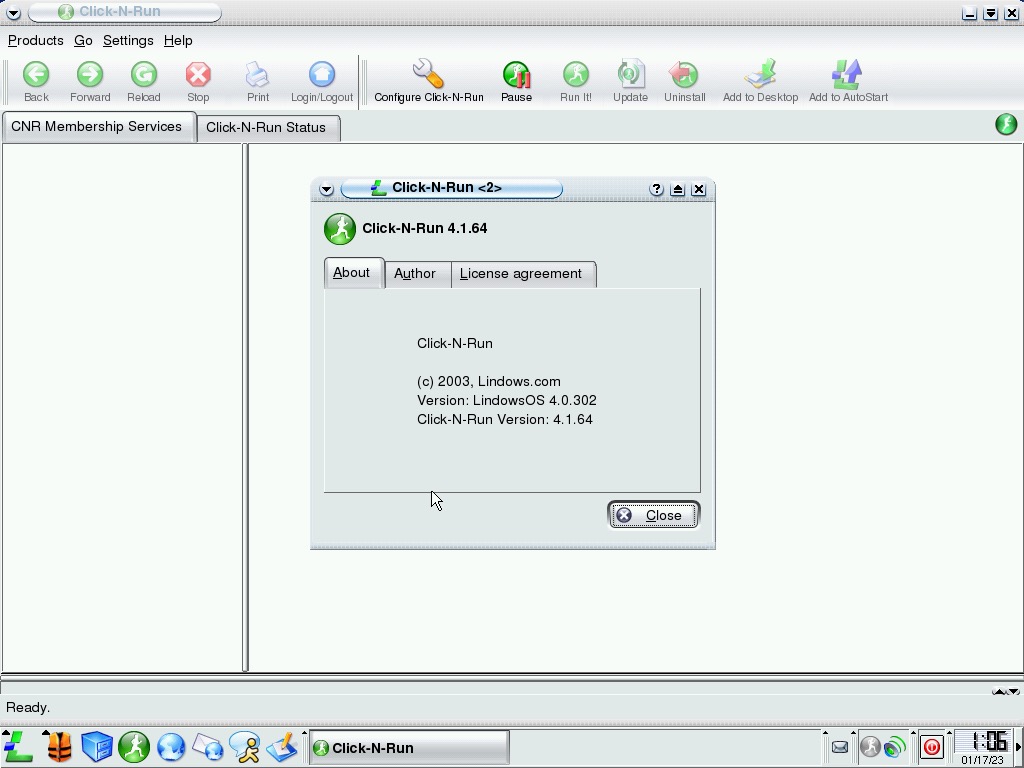1024x768 pixels.
Task: Click the mail envelope system tray icon
Action: 840,747
